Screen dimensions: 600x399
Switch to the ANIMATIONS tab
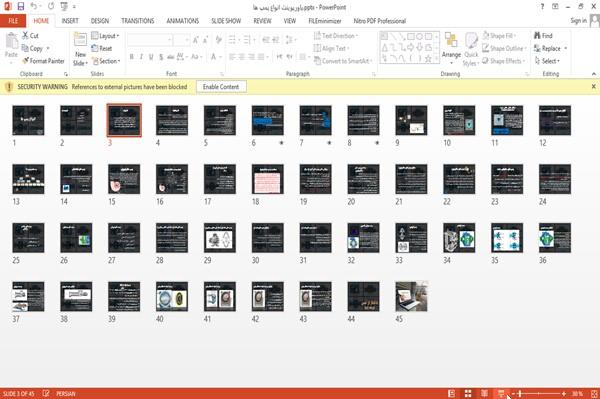point(183,21)
